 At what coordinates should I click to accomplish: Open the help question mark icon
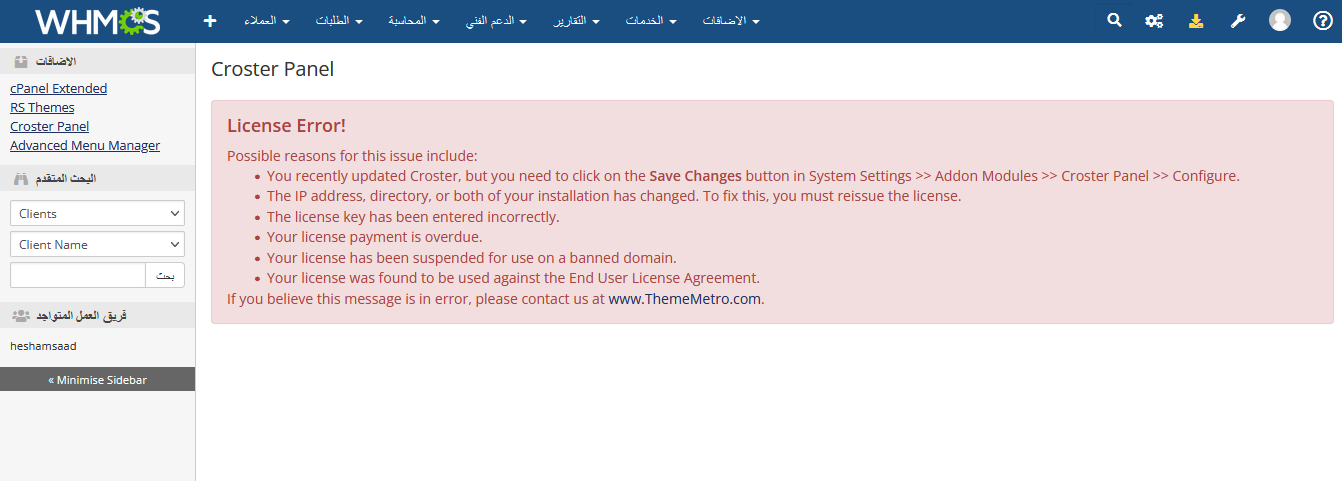[x=1323, y=21]
